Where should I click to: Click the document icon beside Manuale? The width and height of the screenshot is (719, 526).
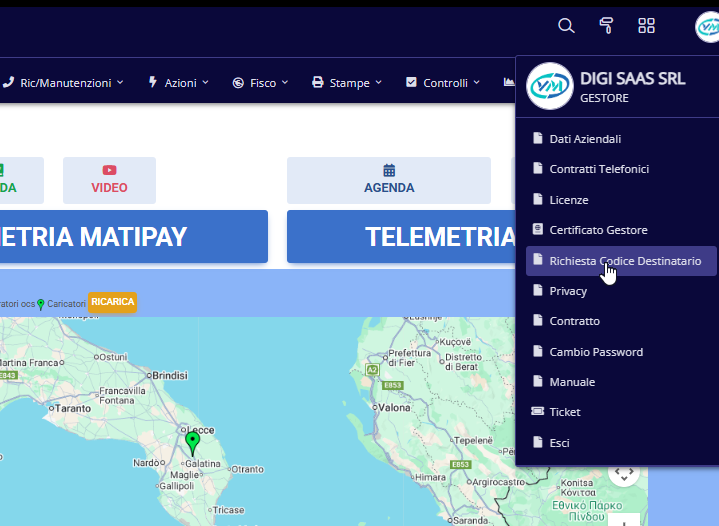pyautogui.click(x=538, y=381)
